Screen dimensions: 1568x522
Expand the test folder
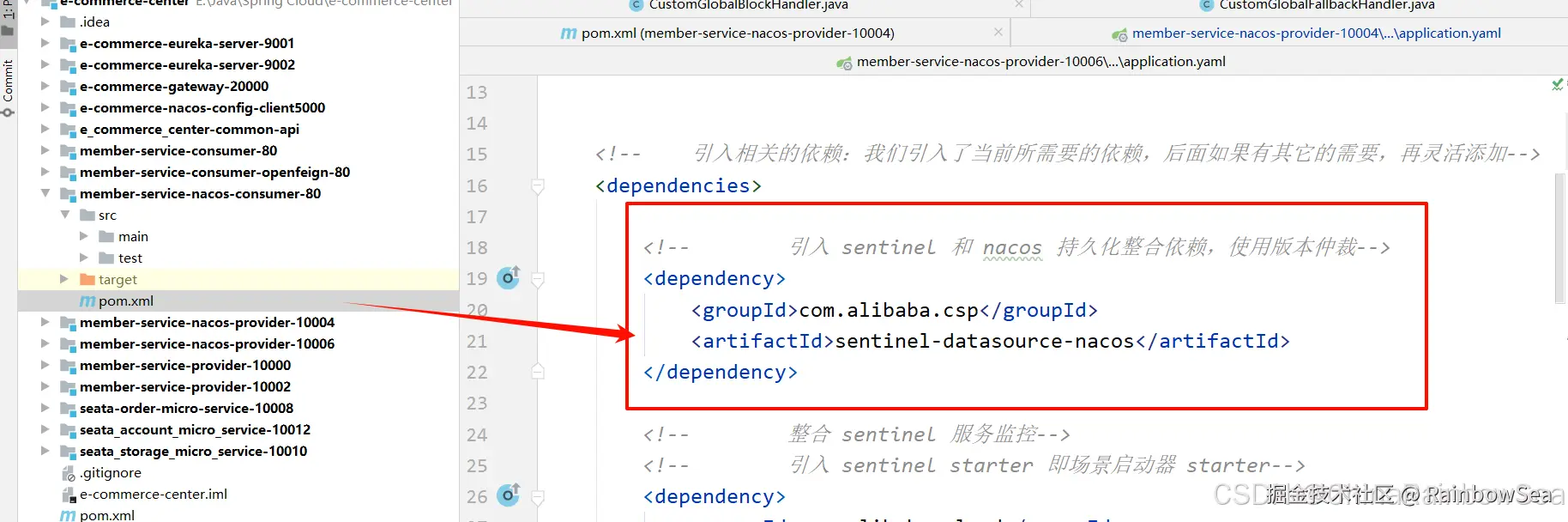[84, 258]
